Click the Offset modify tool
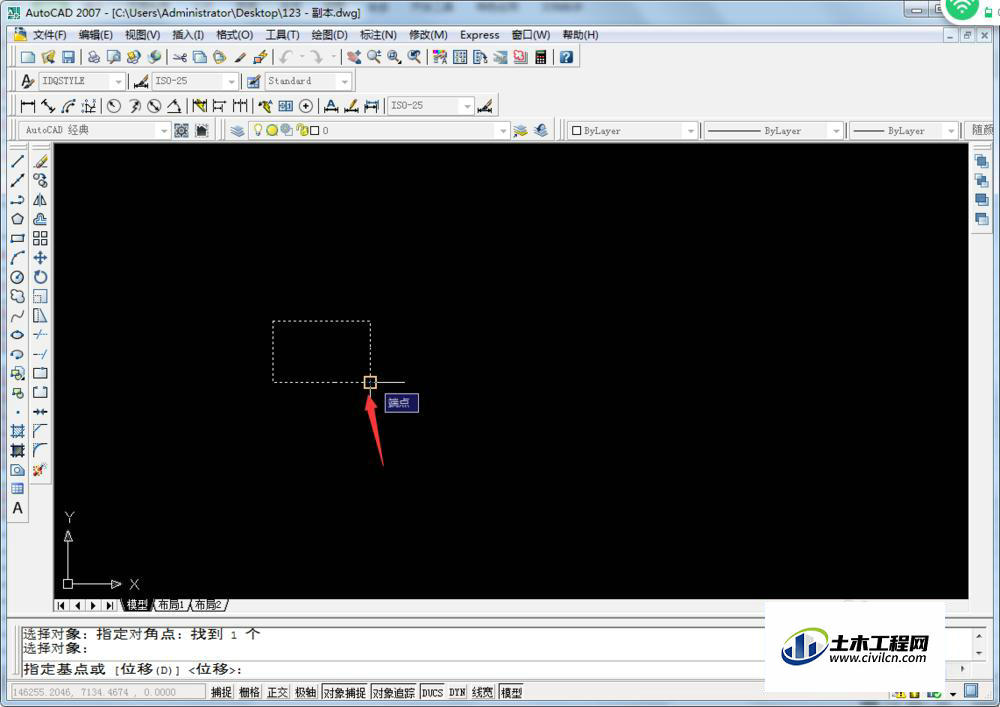The height and width of the screenshot is (707, 1000). pos(40,219)
